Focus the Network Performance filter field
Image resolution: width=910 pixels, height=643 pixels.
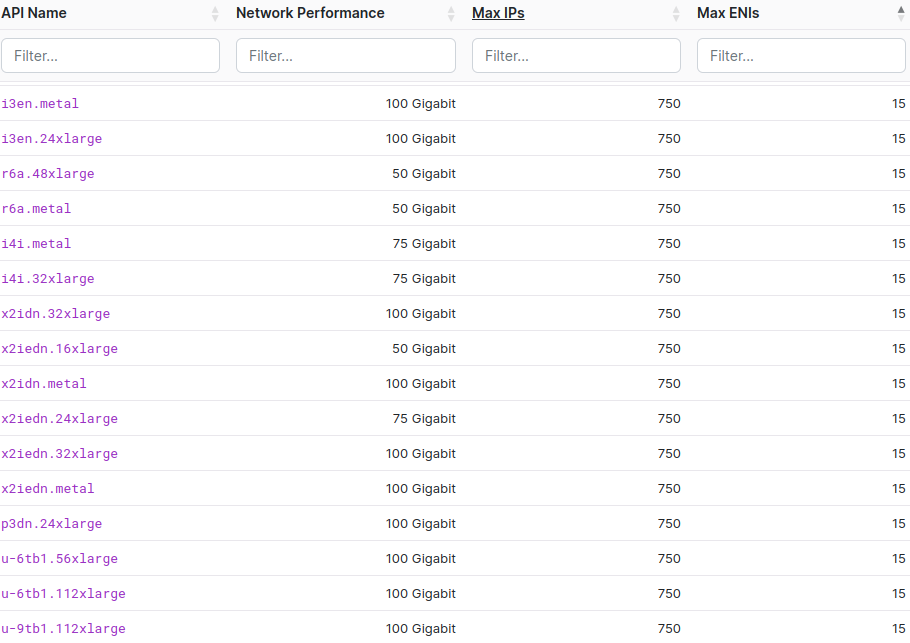pos(346,56)
